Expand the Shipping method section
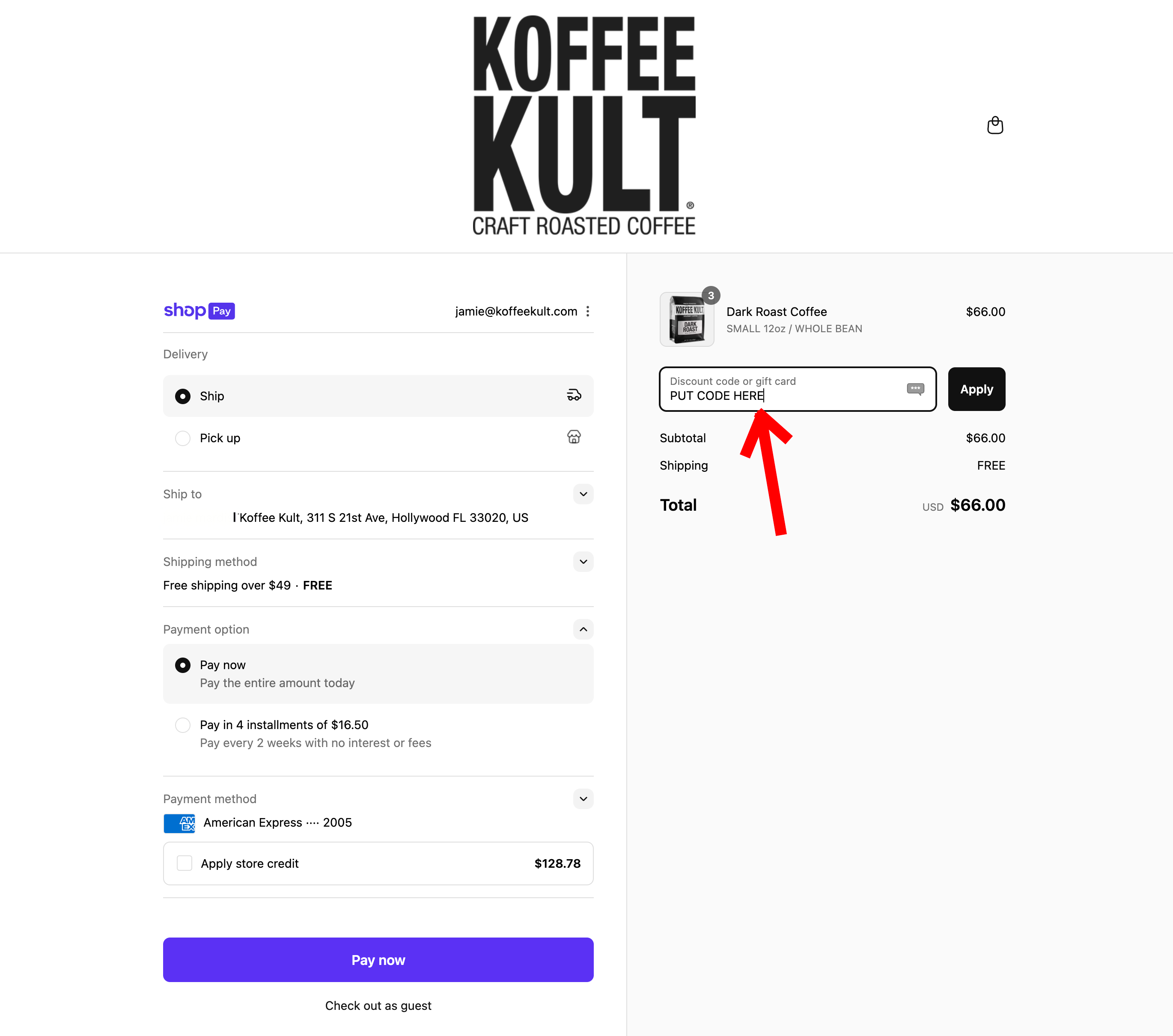The image size is (1173, 1036). 583,561
